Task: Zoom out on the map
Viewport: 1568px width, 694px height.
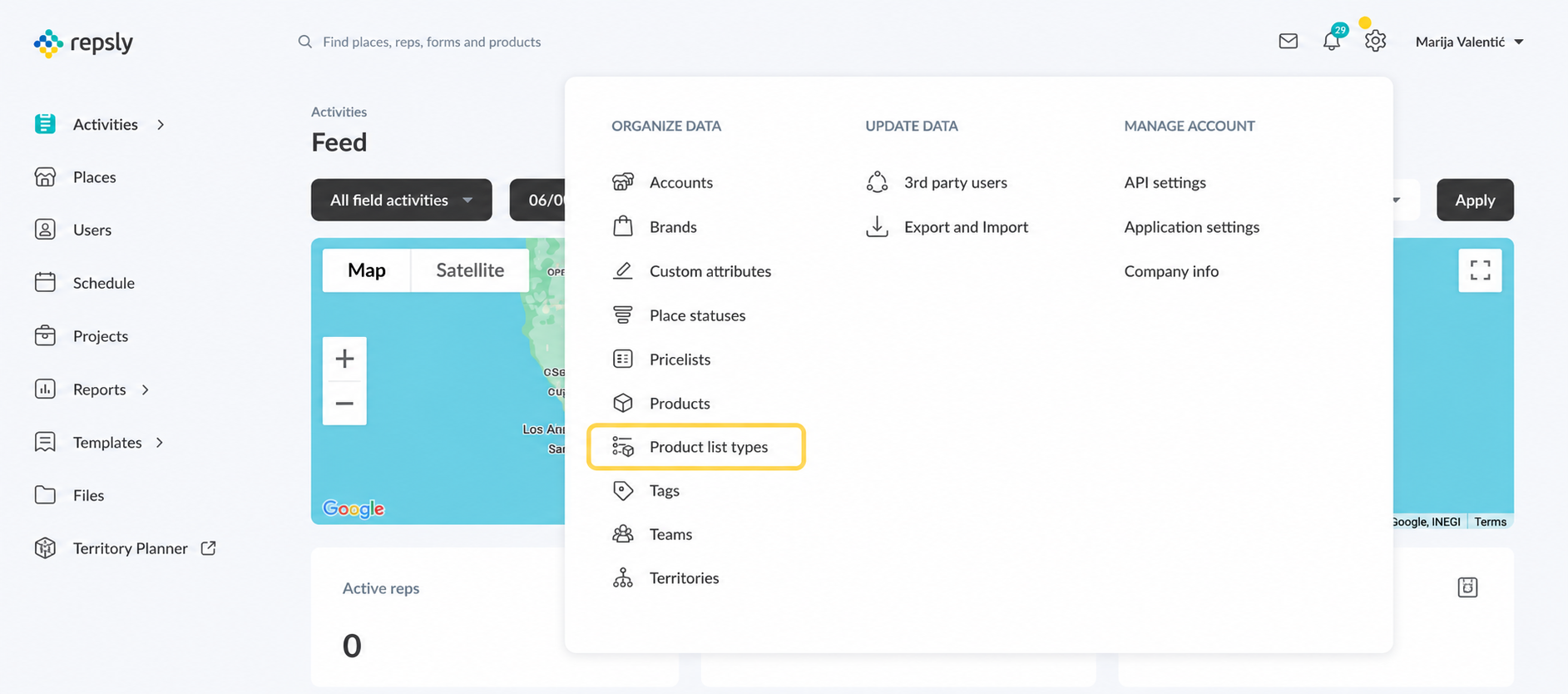Action: [x=344, y=403]
